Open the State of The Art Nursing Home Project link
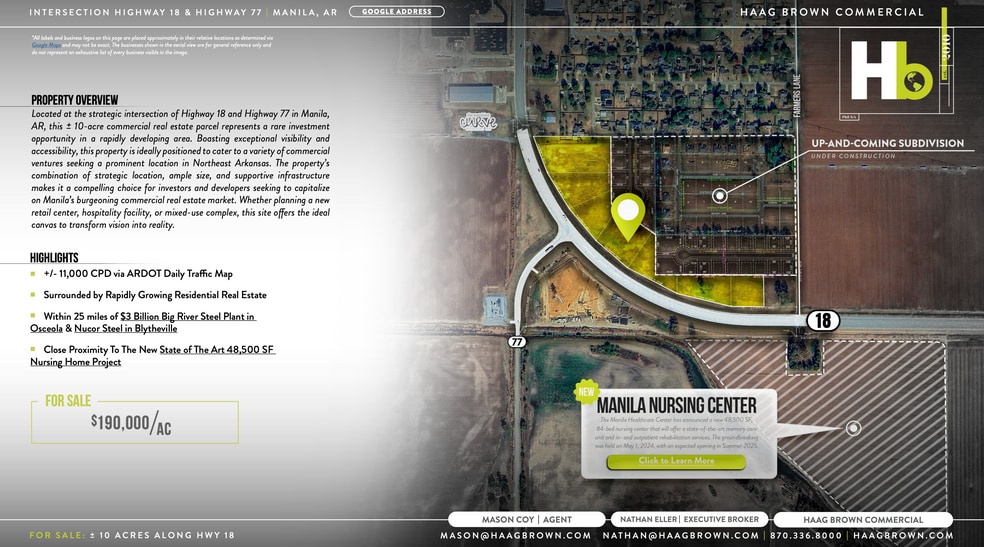The image size is (984, 547). coord(216,350)
